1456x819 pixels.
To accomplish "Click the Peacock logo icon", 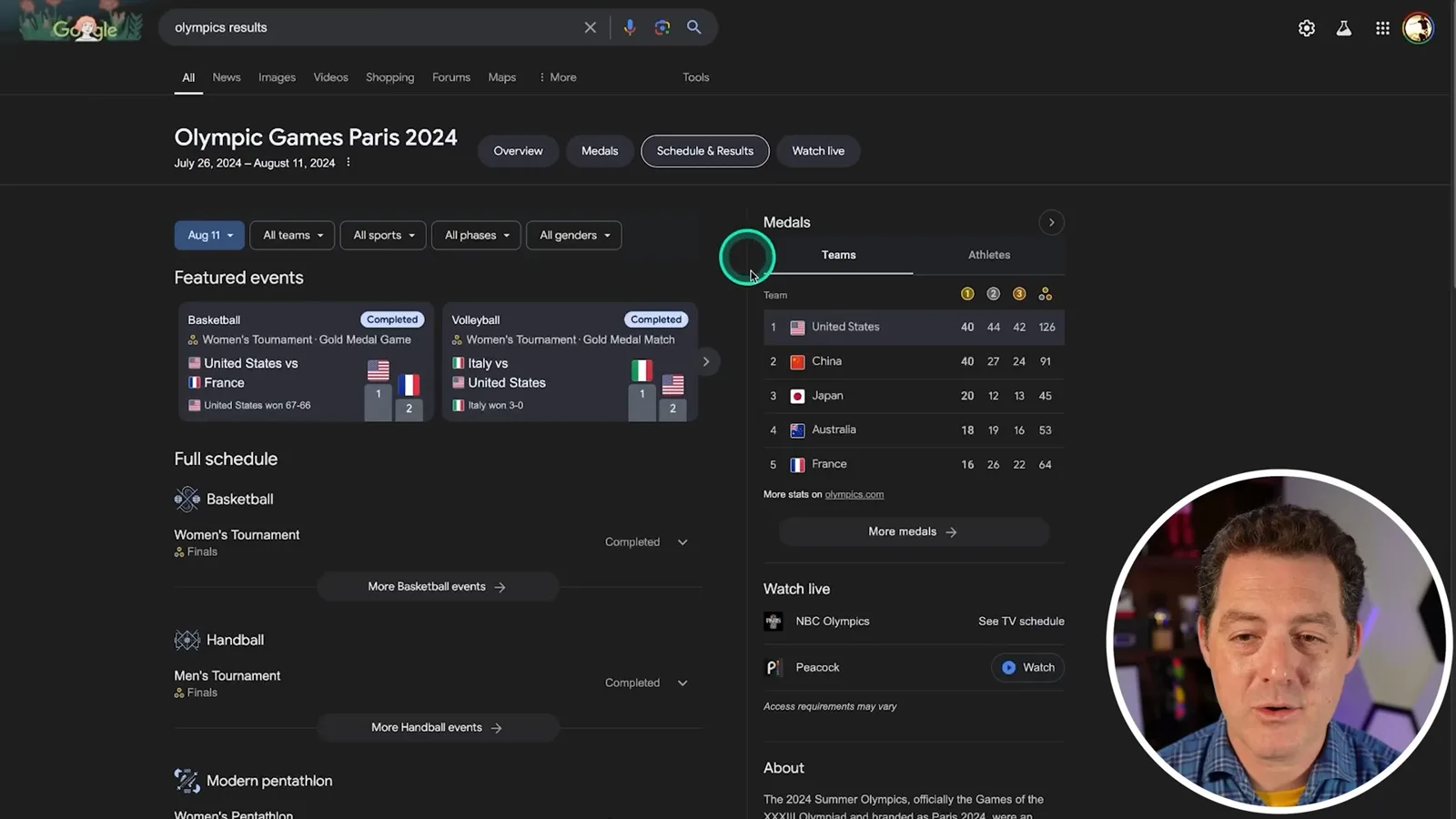I will point(773,668).
